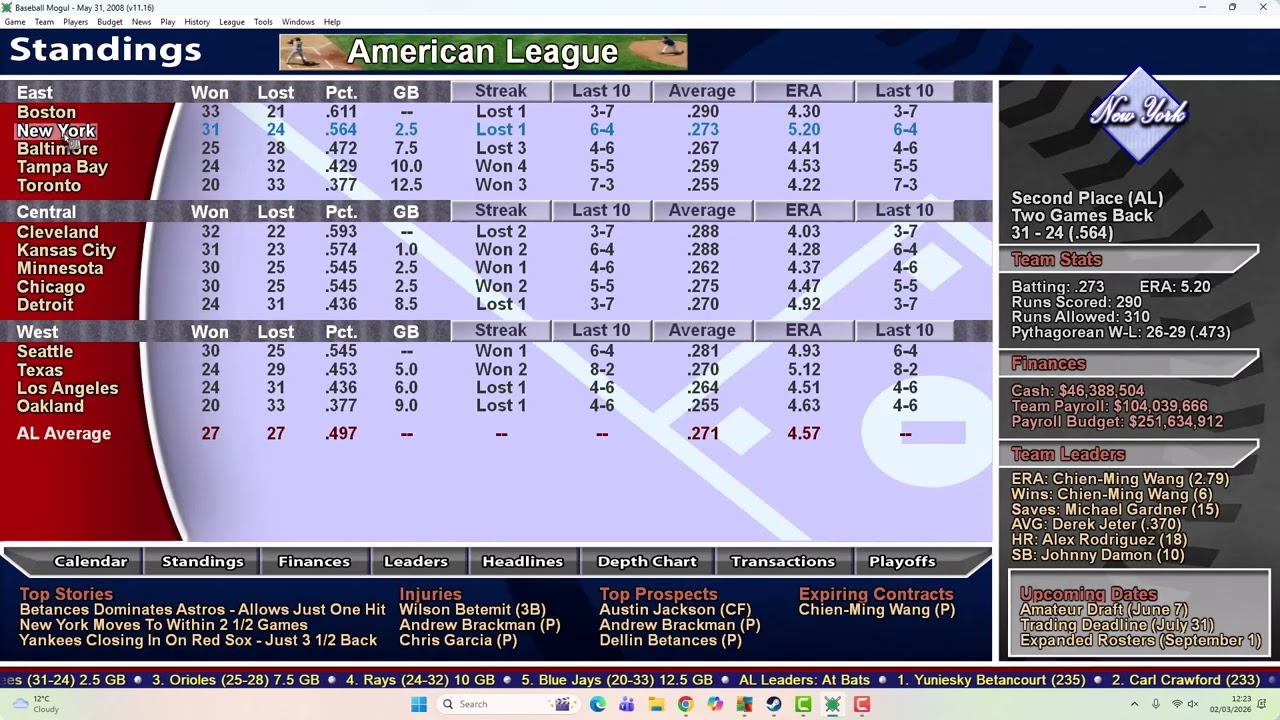Open the Leaders screen button
Screen dimensions: 1280x720
416,561
